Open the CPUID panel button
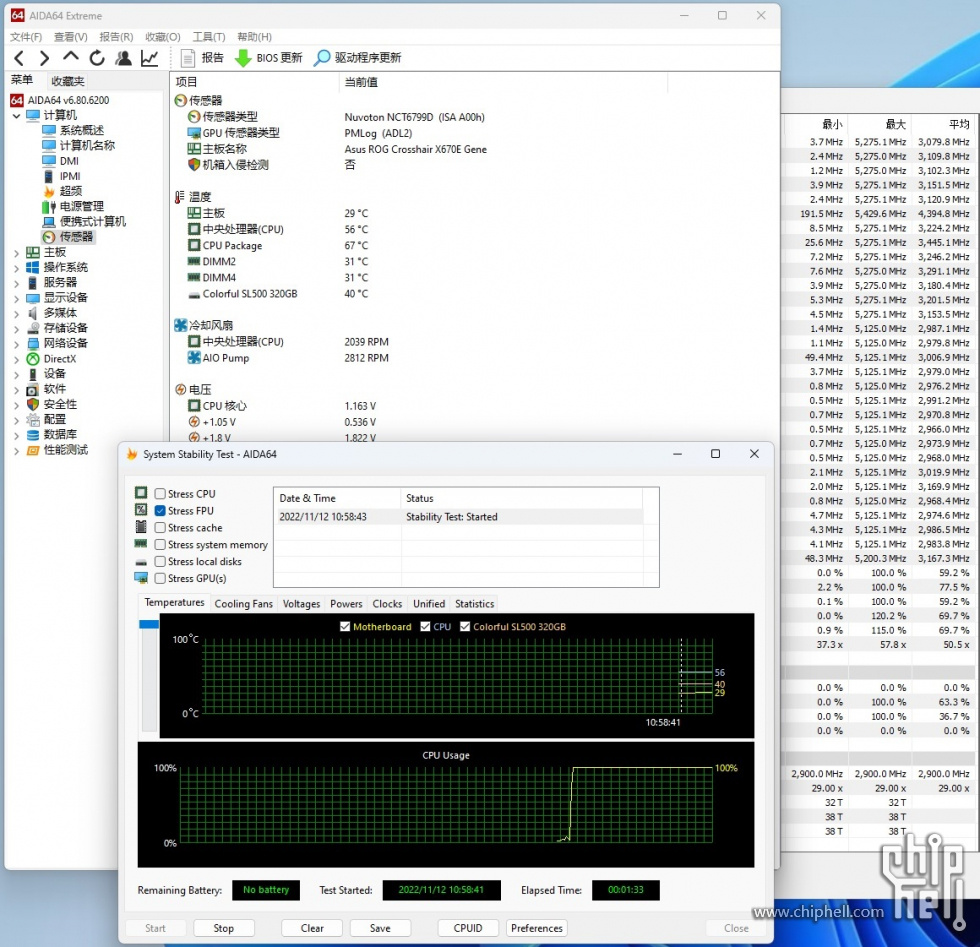Image resolution: width=980 pixels, height=947 pixels. [468, 928]
